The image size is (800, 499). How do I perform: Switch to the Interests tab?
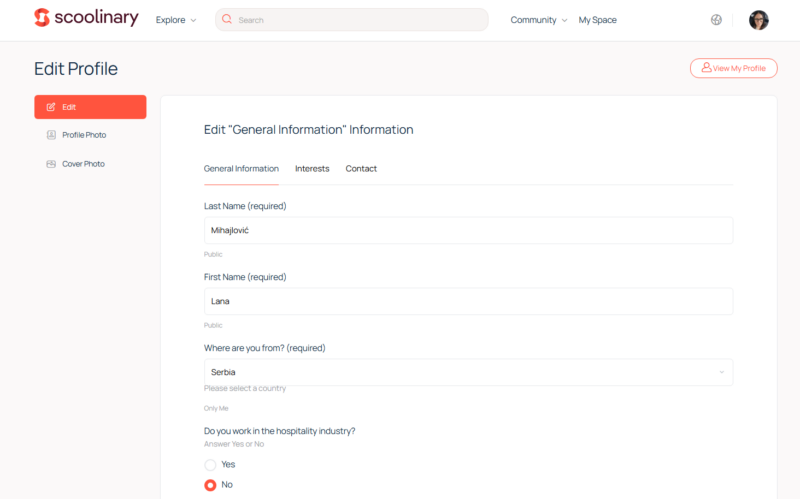312,169
